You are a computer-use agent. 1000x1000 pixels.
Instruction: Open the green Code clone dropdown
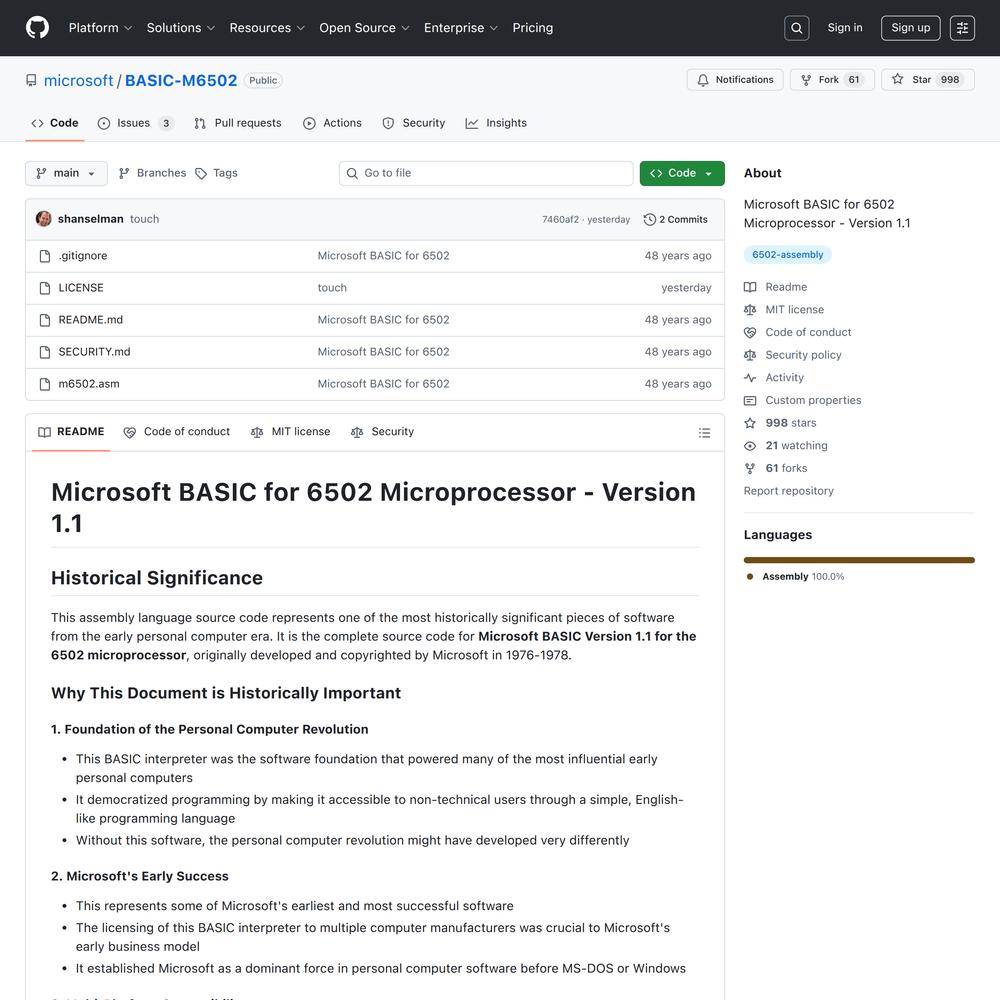[x=682, y=173]
